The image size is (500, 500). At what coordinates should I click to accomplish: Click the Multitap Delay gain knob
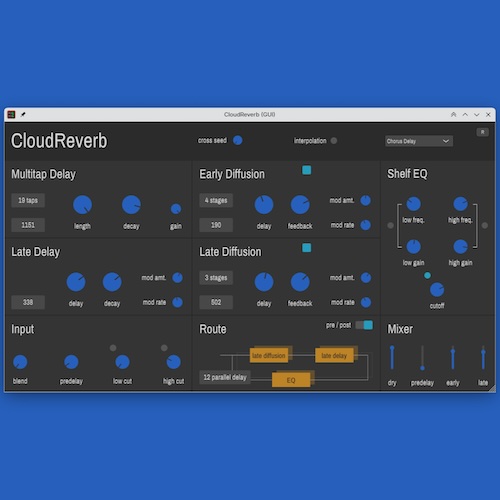(176, 209)
